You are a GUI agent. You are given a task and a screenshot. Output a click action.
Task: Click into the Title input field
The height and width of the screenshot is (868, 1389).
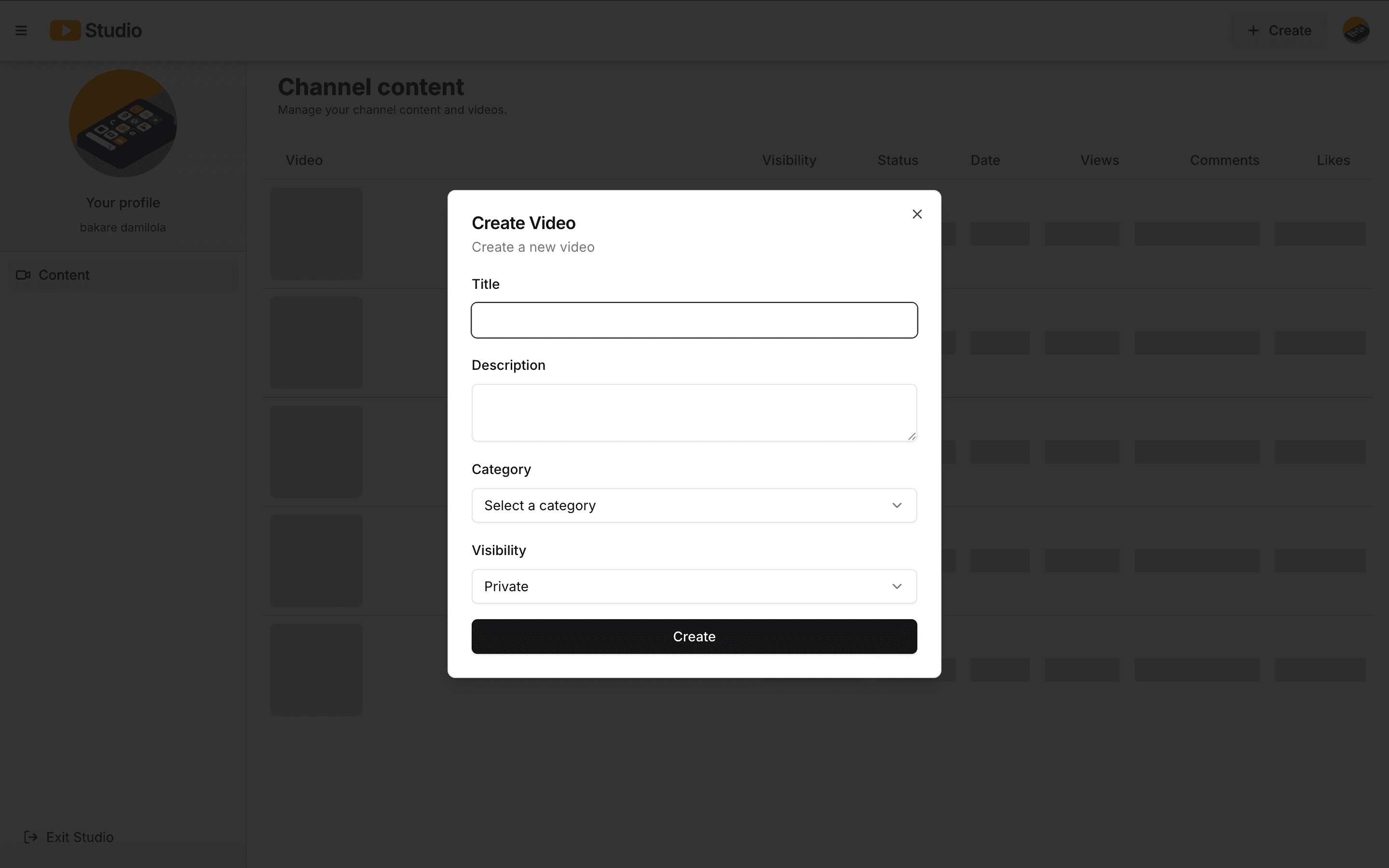point(694,320)
